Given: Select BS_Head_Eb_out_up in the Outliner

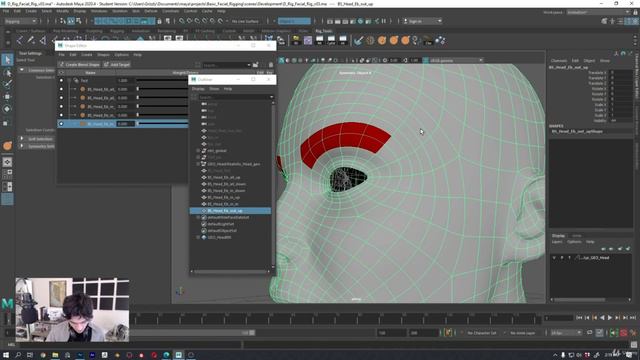Looking at the screenshot, I should point(230,211).
